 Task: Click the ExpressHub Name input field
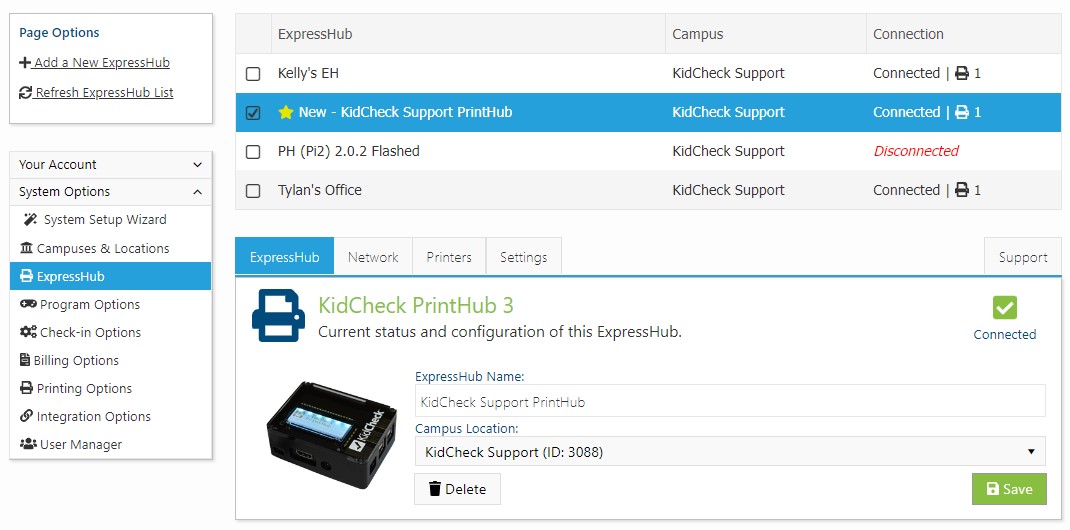(x=729, y=402)
